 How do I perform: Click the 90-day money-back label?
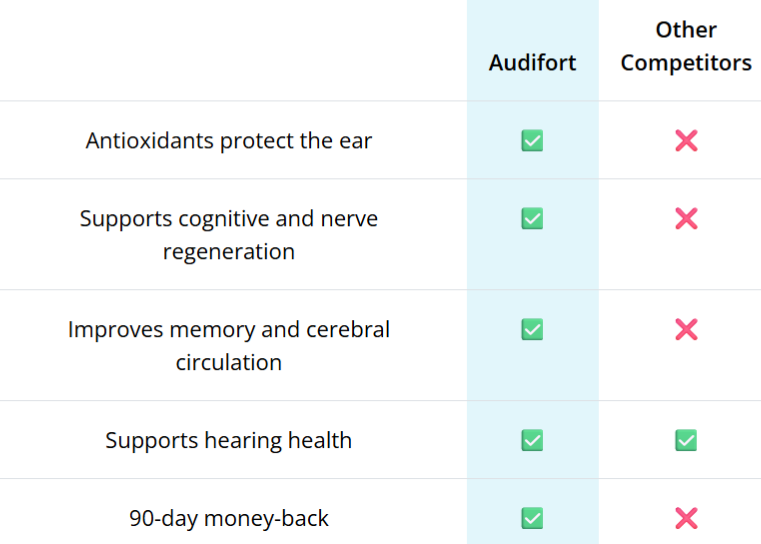[229, 518]
